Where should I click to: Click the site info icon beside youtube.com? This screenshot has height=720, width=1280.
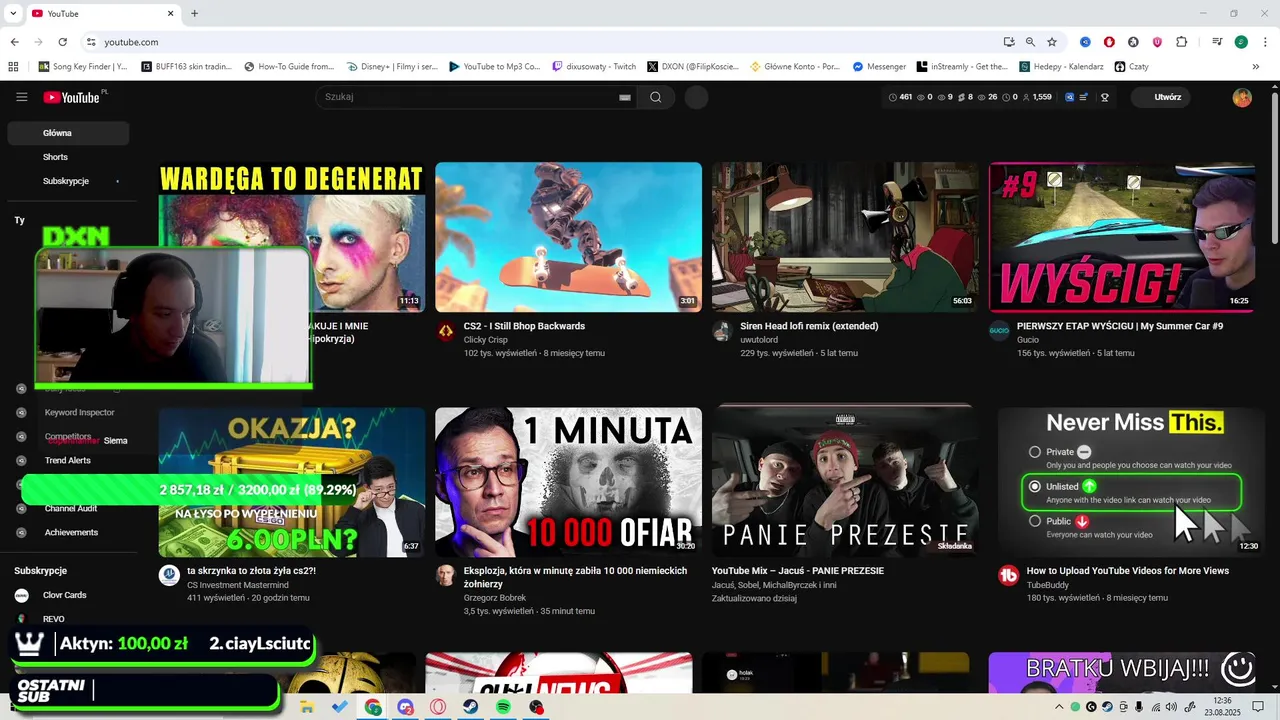point(91,42)
